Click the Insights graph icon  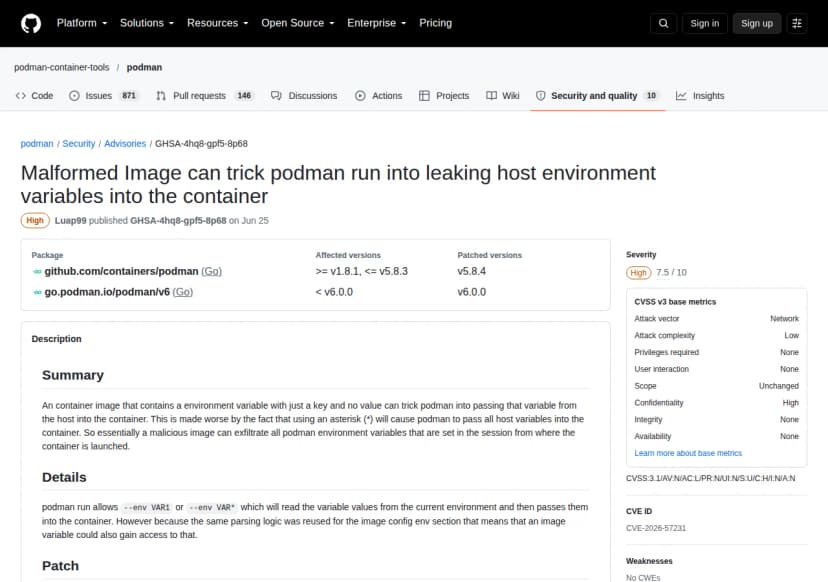coord(681,96)
